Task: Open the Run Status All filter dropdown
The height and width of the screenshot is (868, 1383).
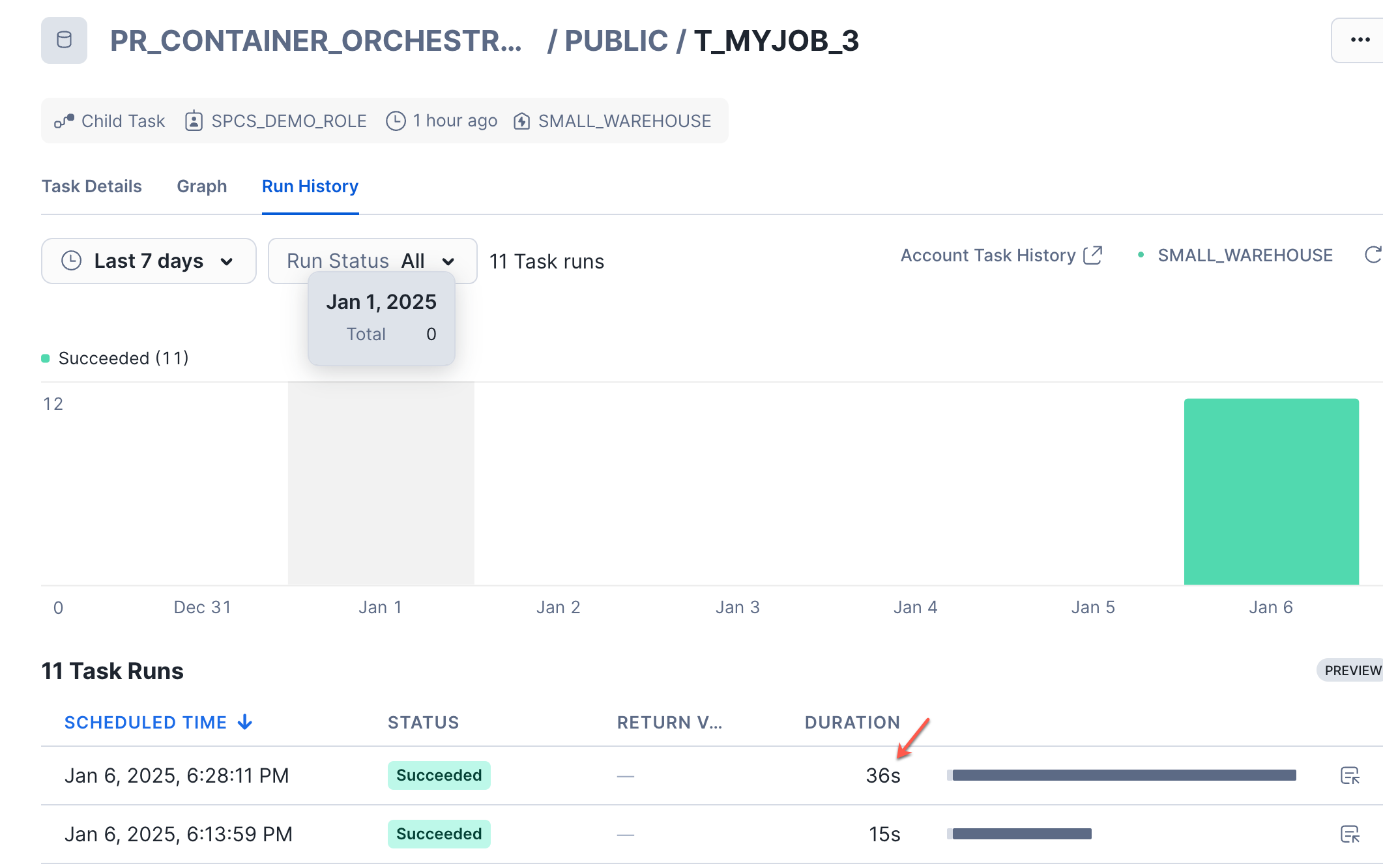Action: (x=371, y=261)
